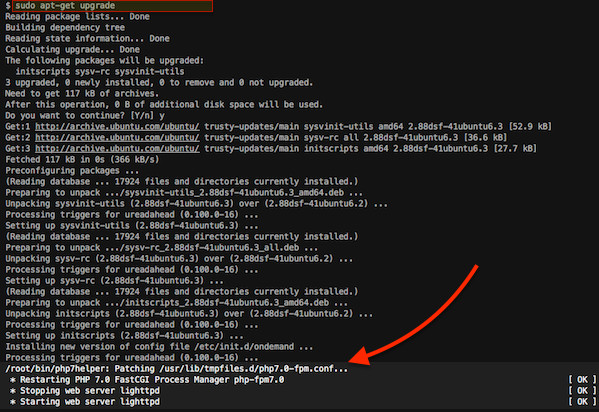The width and height of the screenshot is (599, 412).
Task: Click the dollar prompt symbol
Action: point(8,6)
